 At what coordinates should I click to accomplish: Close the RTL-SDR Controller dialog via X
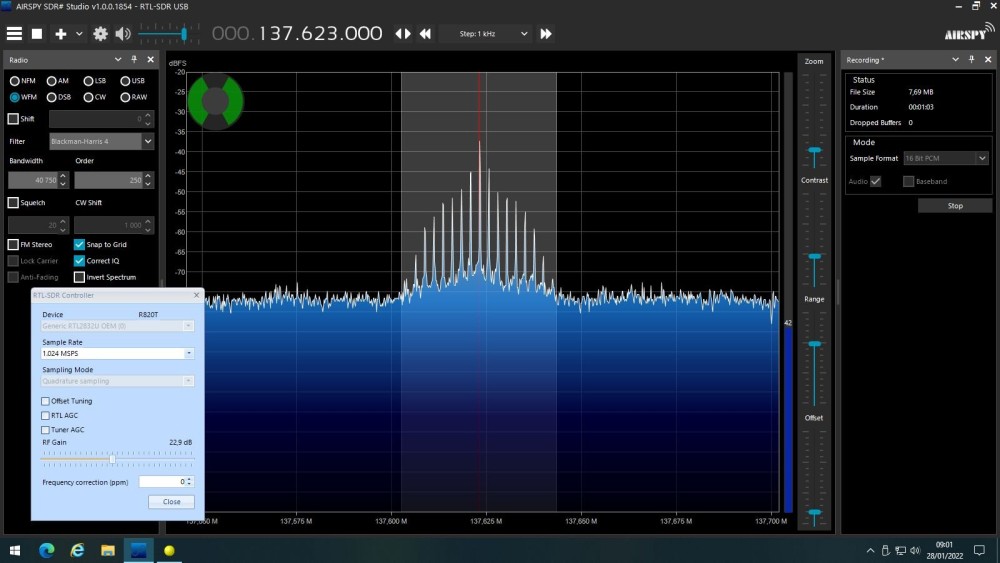tap(196, 295)
